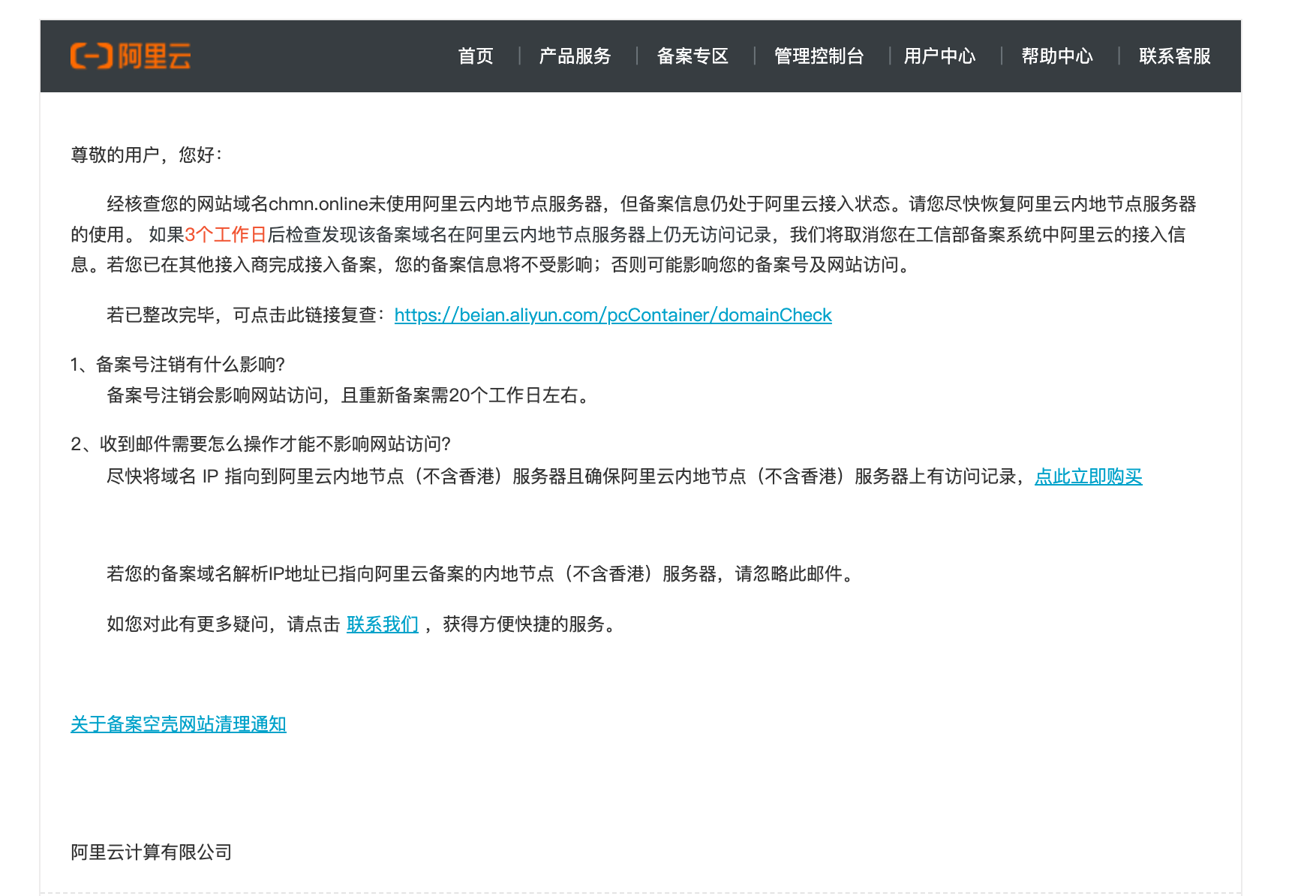Click the 点此立即购买 link
The height and width of the screenshot is (896, 1316).
pyautogui.click(x=1089, y=477)
